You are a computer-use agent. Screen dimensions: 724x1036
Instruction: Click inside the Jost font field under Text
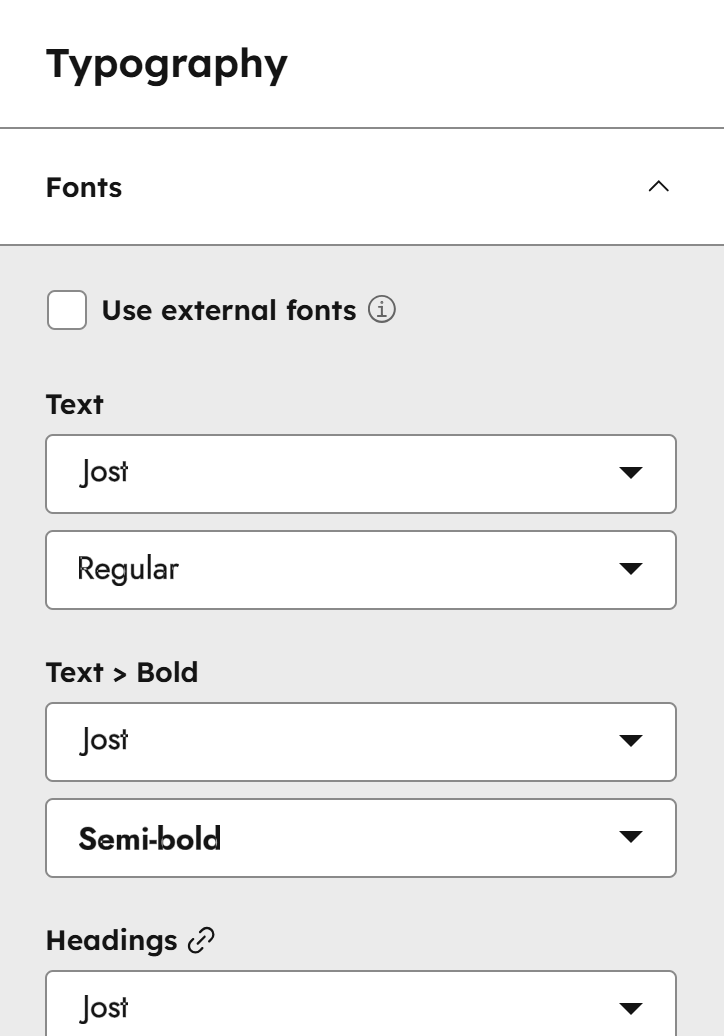click(x=300, y=474)
